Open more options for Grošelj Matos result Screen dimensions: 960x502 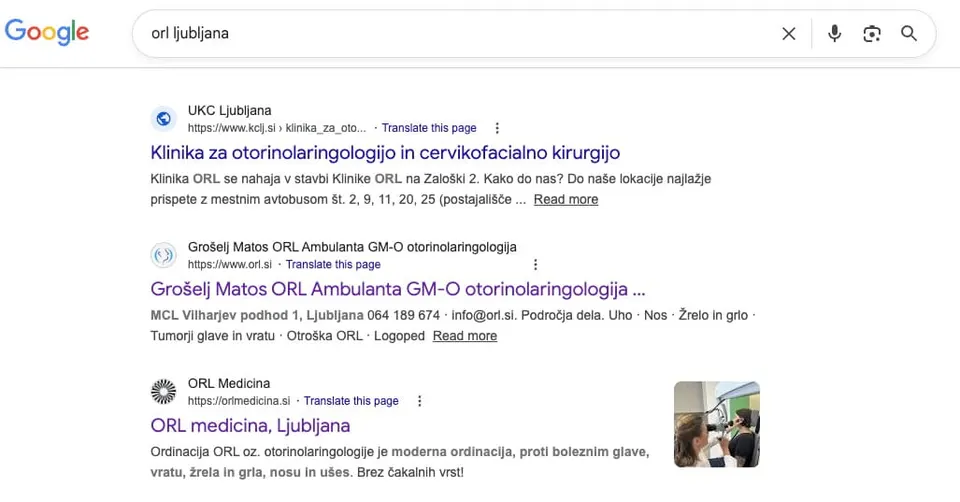coord(535,264)
